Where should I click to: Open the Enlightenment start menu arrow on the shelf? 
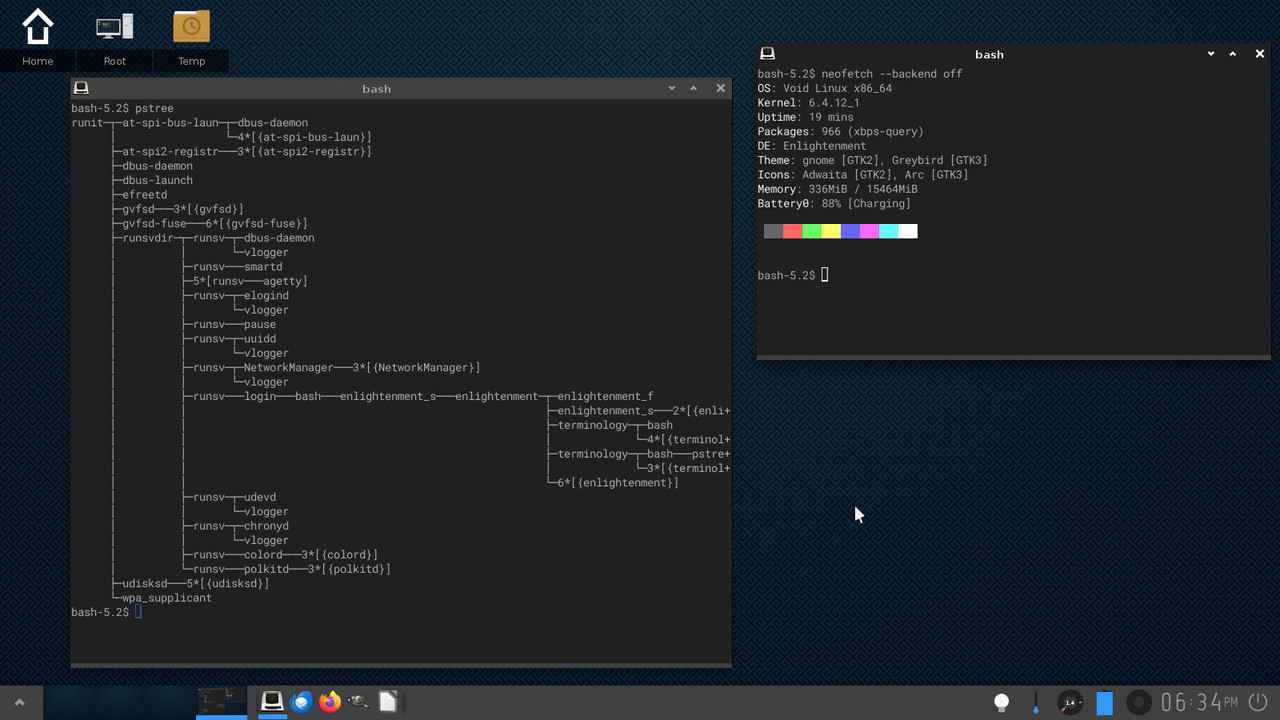click(19, 702)
